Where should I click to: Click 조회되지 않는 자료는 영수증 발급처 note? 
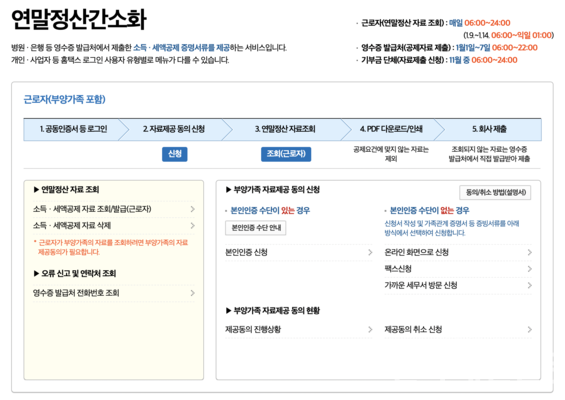[489, 154]
